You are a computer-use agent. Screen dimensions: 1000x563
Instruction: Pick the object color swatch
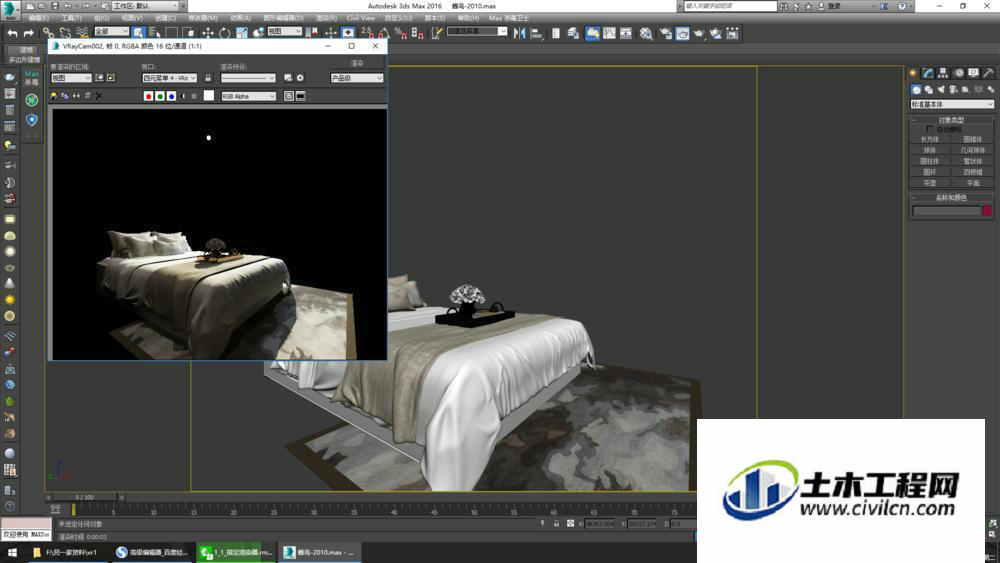(x=987, y=210)
